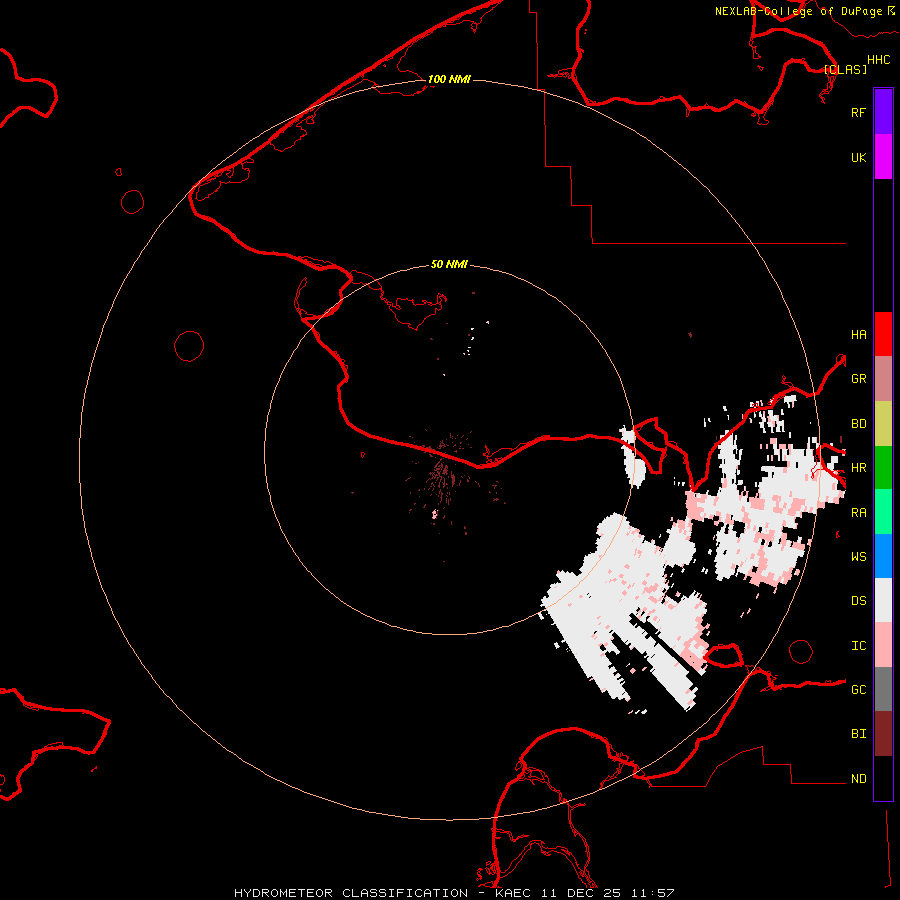Click the BI legend label
Image resolution: width=900 pixels, height=900 pixels.
pos(858,734)
